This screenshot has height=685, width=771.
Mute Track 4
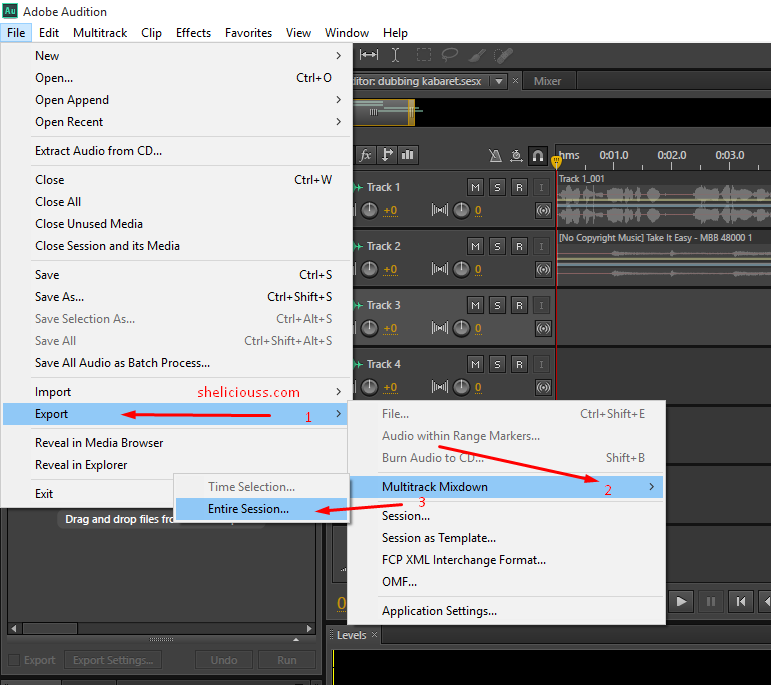click(x=475, y=364)
